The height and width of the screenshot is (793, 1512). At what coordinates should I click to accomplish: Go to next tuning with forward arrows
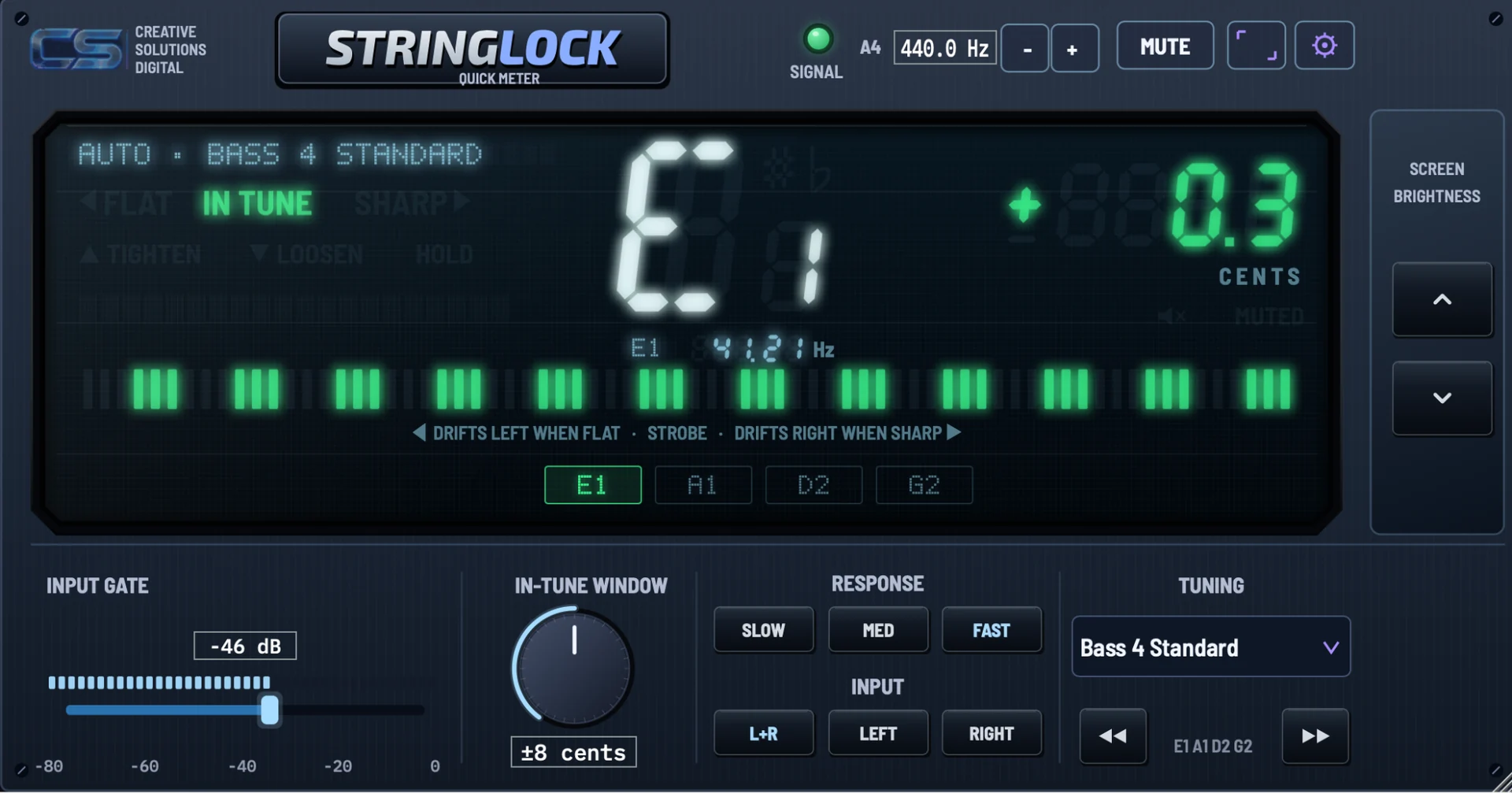point(1315,736)
